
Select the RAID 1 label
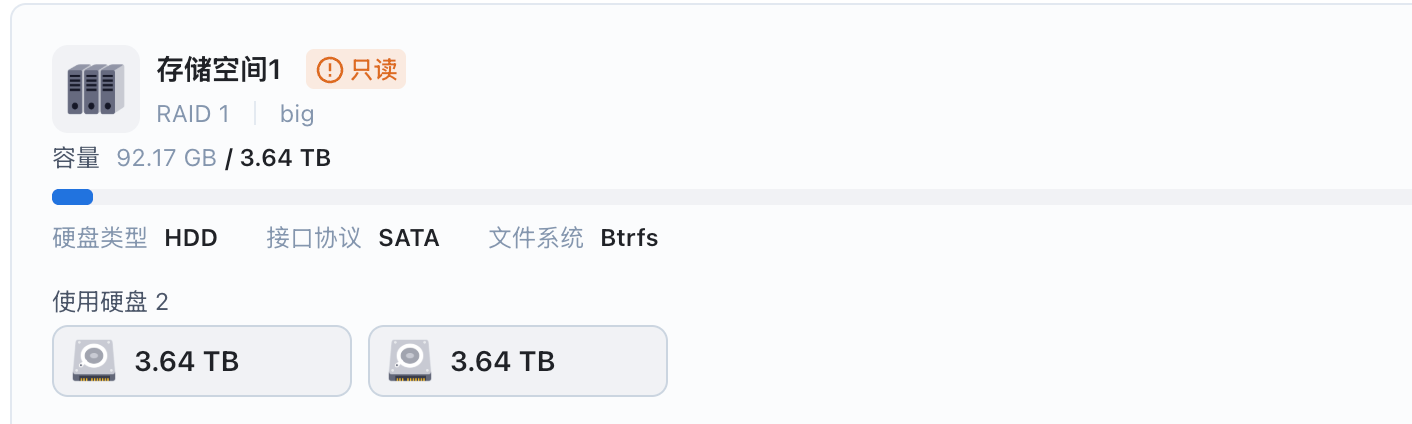click(x=193, y=114)
